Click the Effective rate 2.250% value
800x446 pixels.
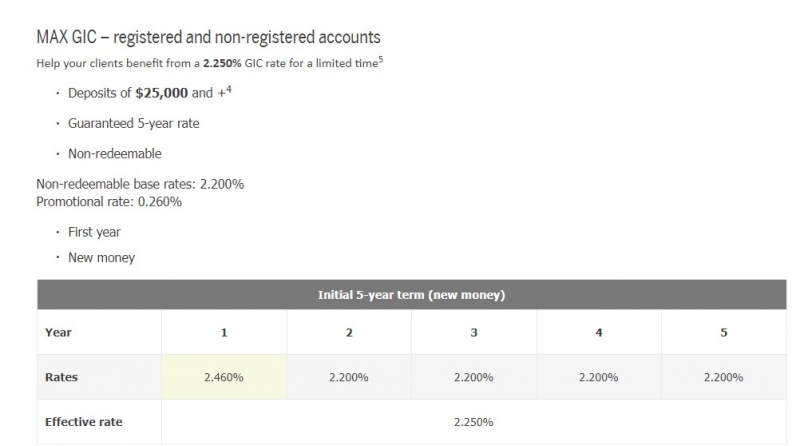[x=474, y=422]
